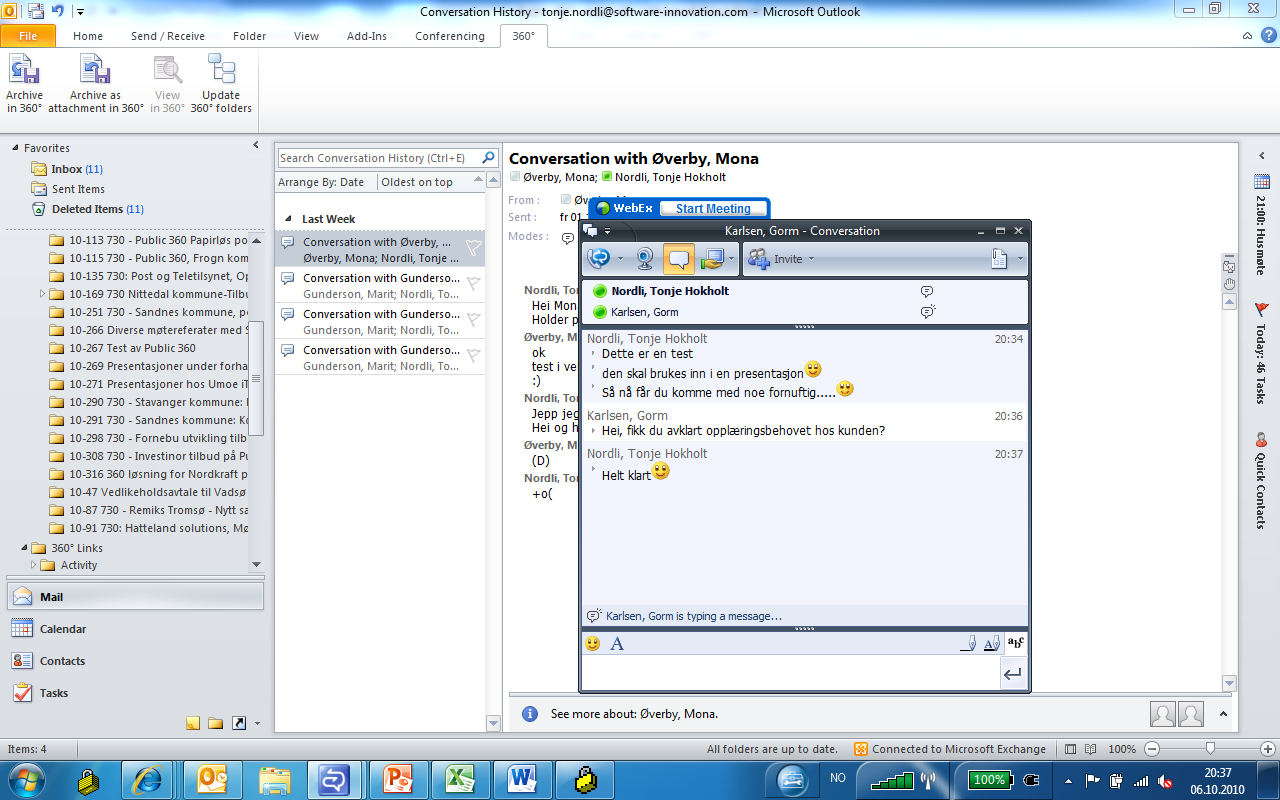The height and width of the screenshot is (800, 1280).
Task: Collapse the Favorites section
Action: click(x=15, y=148)
